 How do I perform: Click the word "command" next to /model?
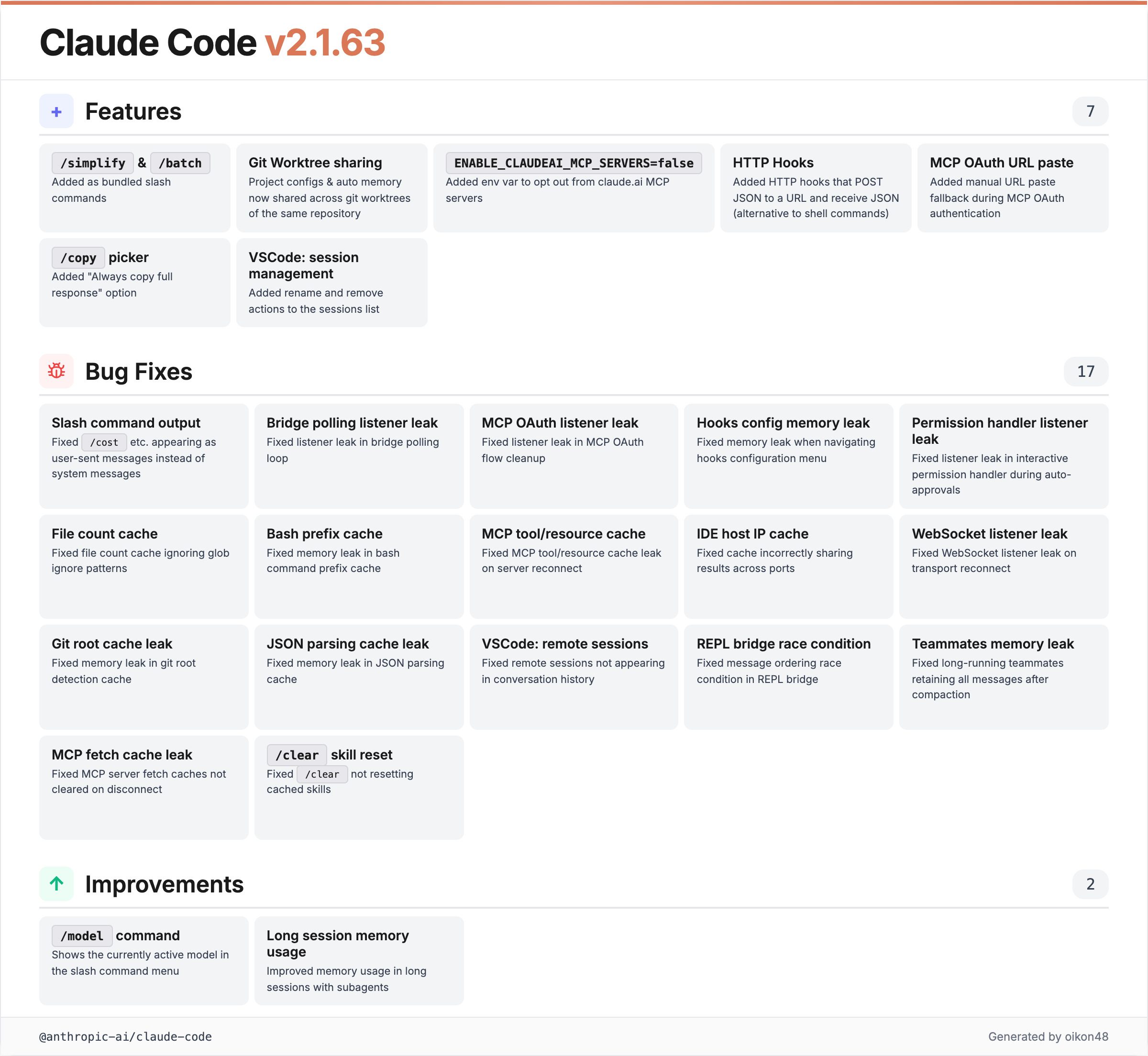tap(147, 936)
